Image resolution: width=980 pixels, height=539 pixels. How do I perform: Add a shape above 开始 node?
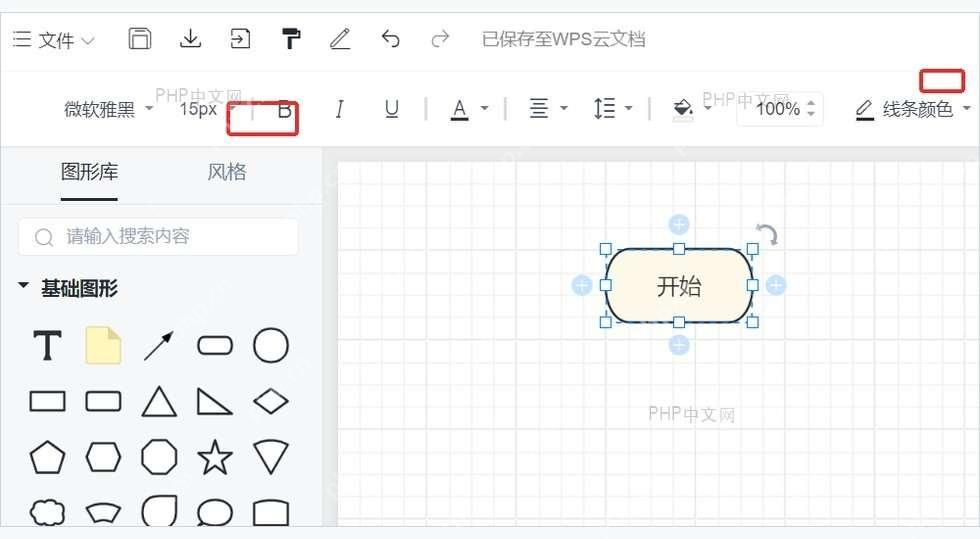(679, 224)
